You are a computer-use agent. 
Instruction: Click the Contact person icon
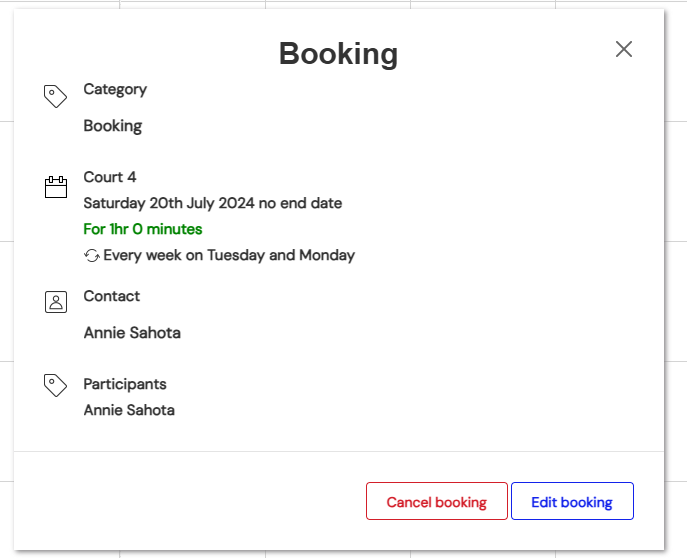pos(56,302)
